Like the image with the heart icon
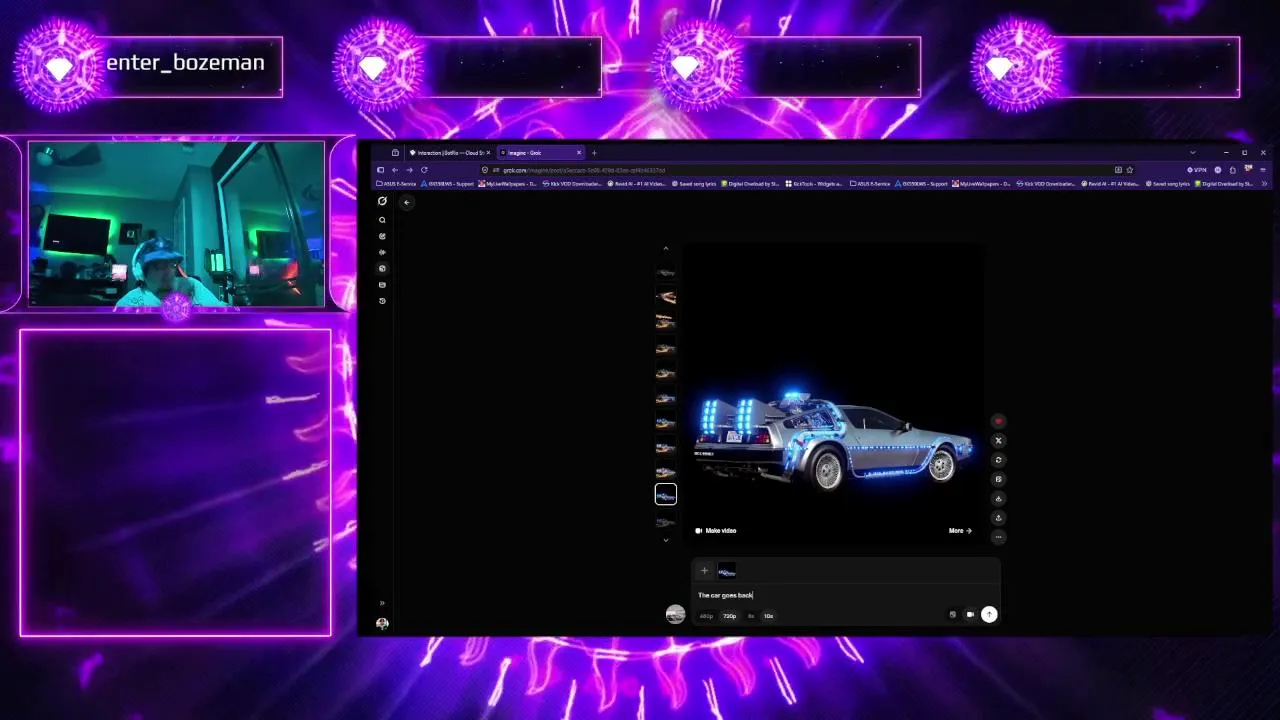This screenshot has height=720, width=1280. (998, 421)
